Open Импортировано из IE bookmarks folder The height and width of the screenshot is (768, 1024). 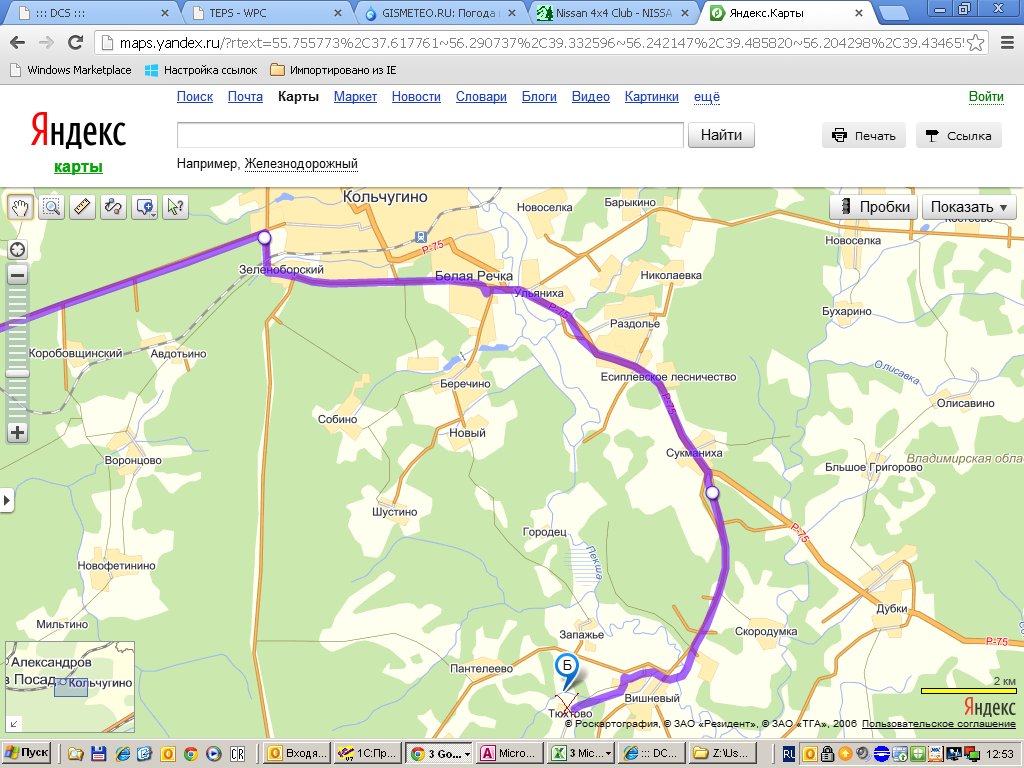click(x=334, y=70)
